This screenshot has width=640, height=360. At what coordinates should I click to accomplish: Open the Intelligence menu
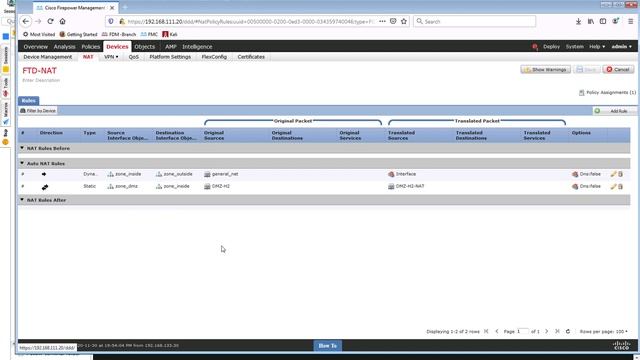click(x=197, y=47)
